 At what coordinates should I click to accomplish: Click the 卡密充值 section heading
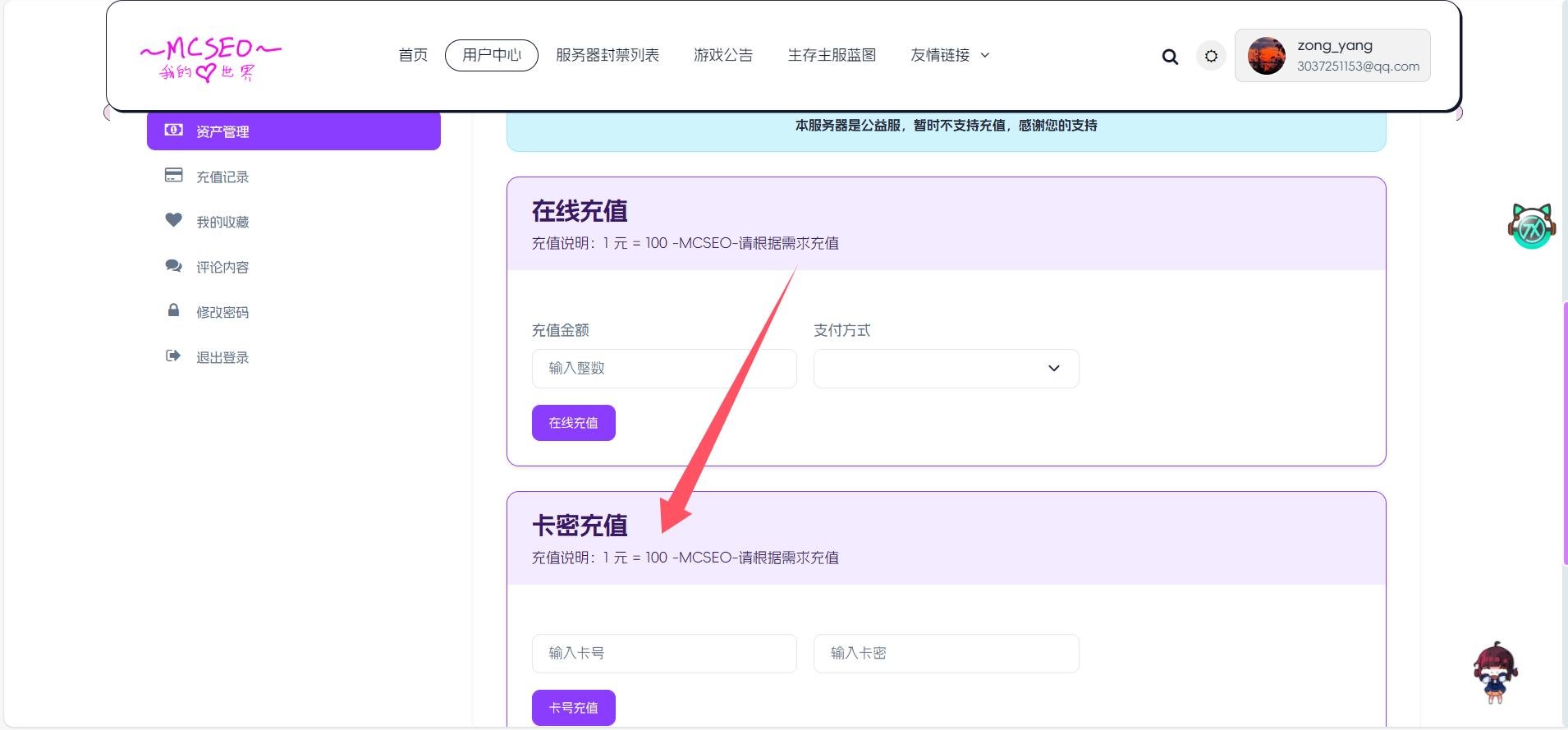pos(580,526)
